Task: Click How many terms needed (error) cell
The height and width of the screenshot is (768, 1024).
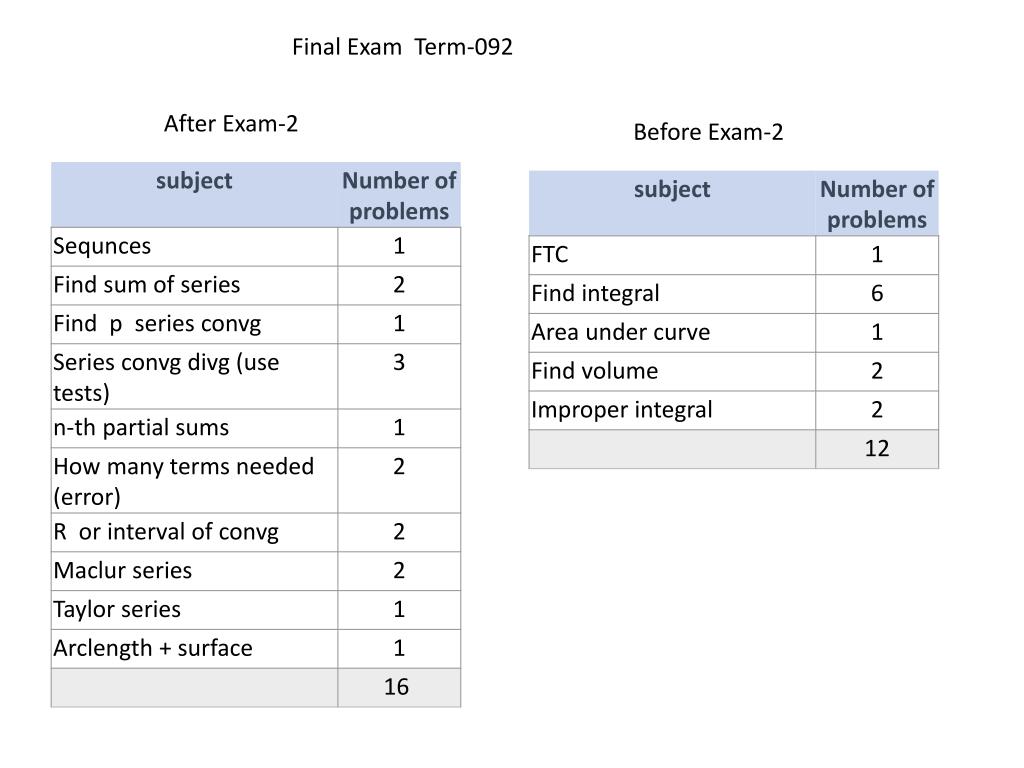Action: (195, 481)
